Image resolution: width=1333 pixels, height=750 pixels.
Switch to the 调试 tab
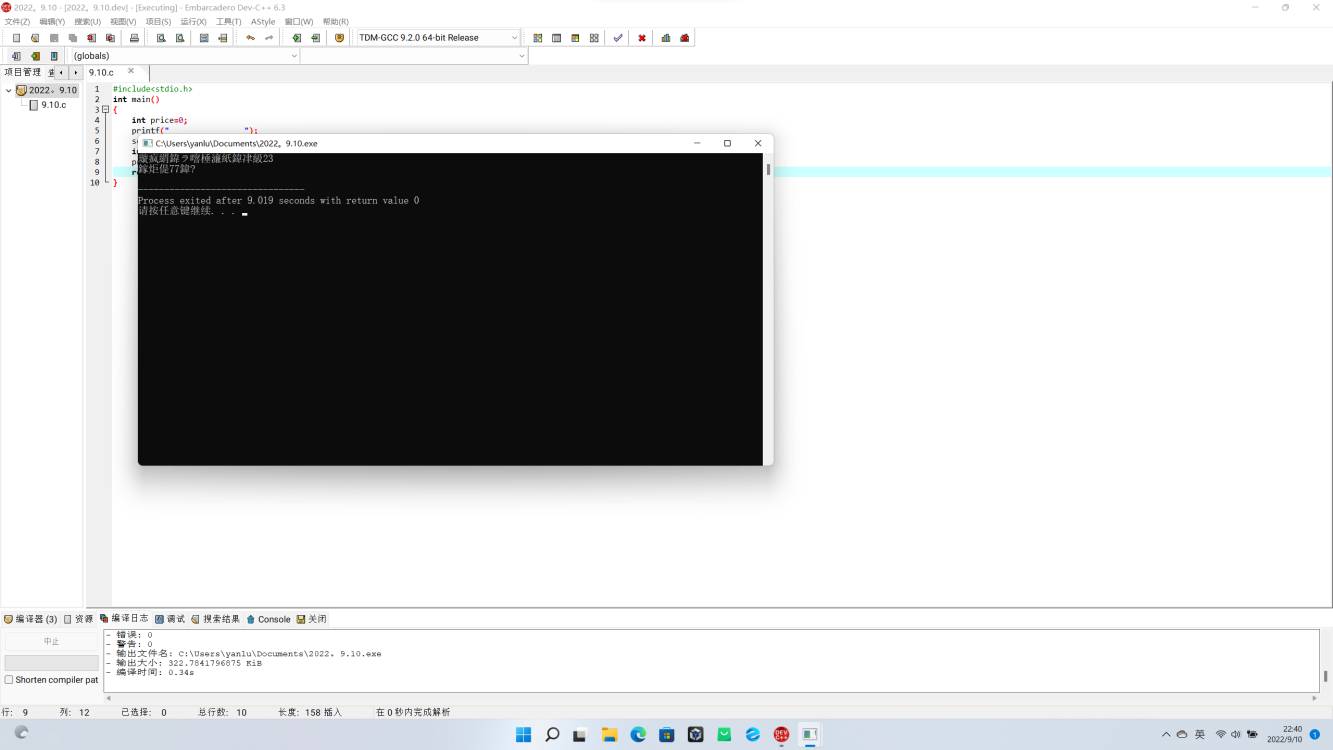170,619
